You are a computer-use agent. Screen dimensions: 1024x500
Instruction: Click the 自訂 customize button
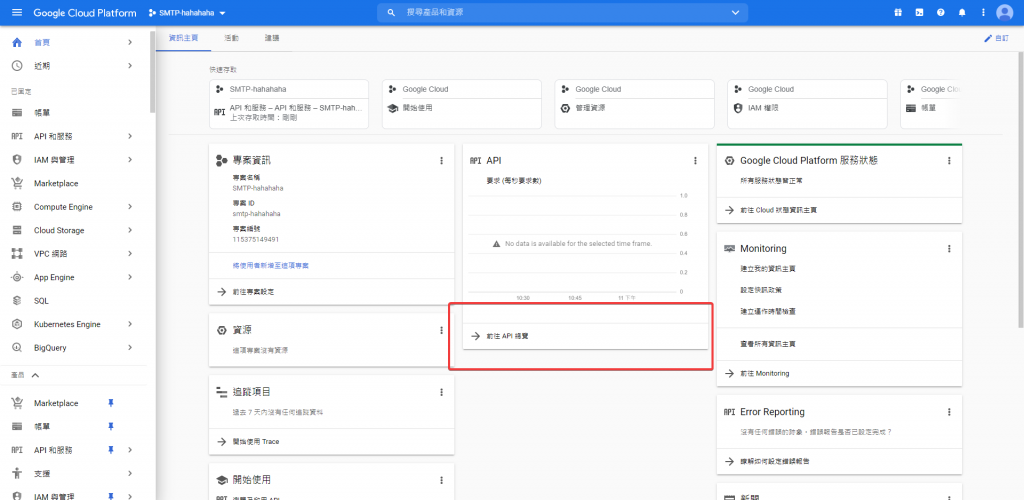click(997, 39)
